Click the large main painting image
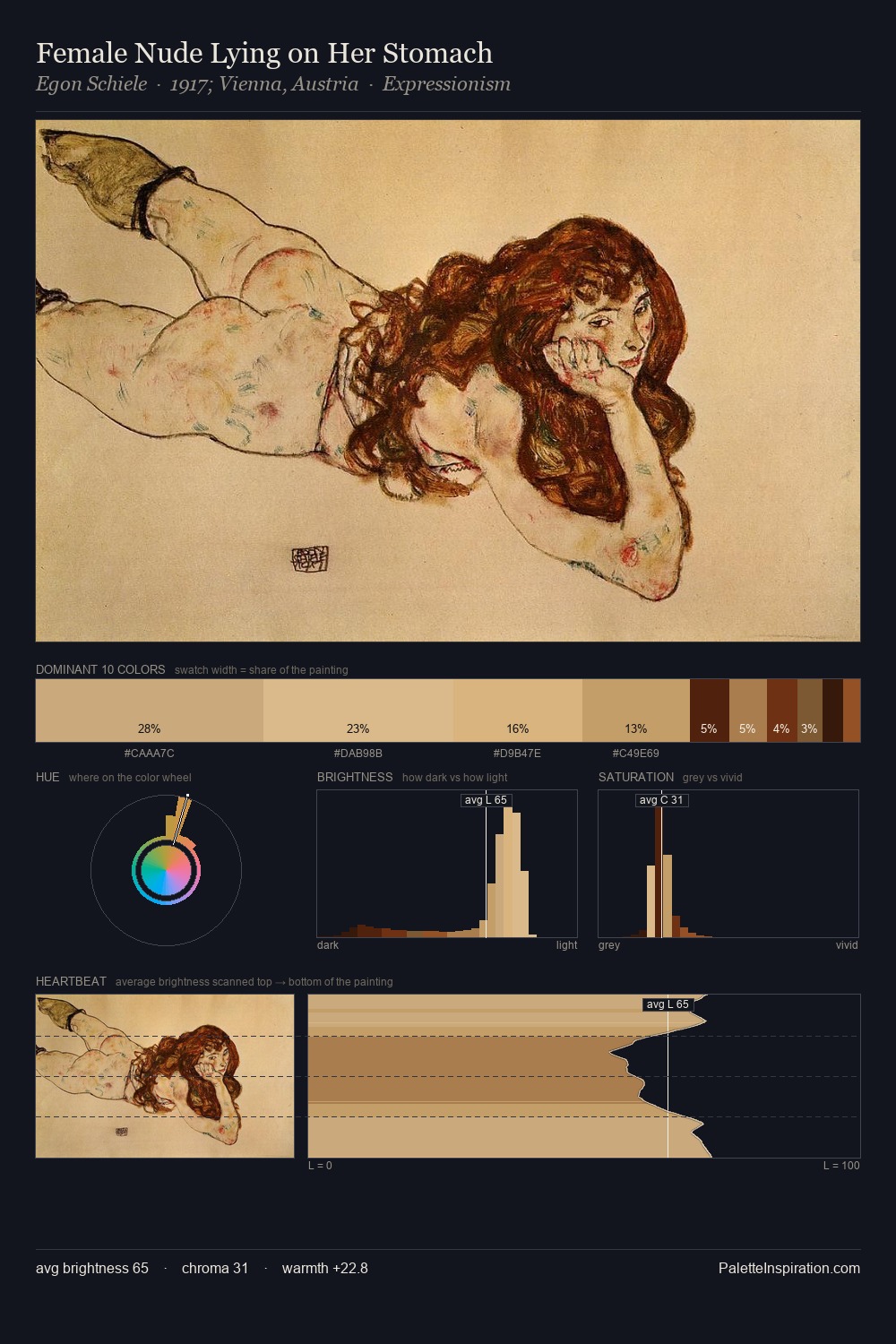This screenshot has width=896, height=1344. click(448, 381)
